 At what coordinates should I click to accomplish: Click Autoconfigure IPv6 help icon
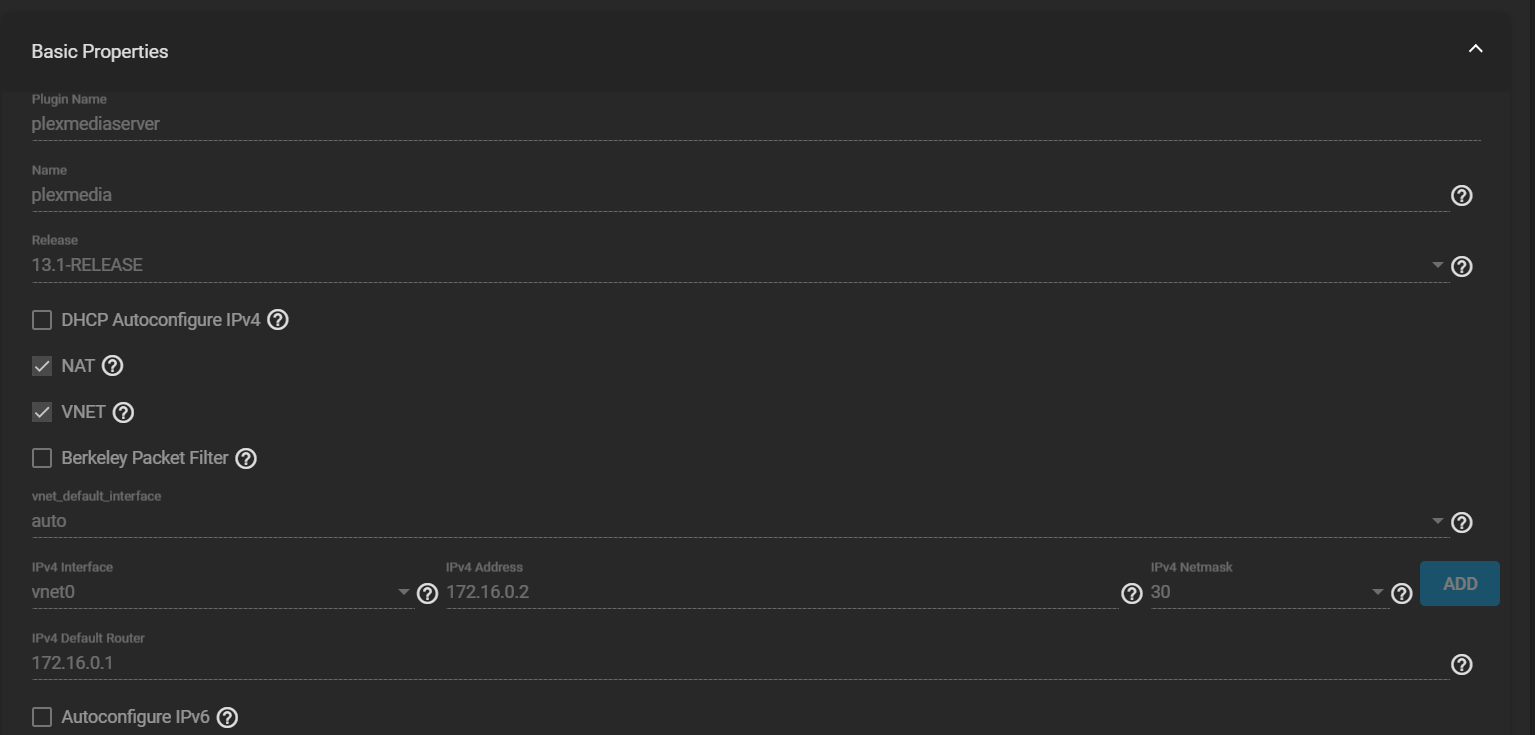(x=227, y=717)
